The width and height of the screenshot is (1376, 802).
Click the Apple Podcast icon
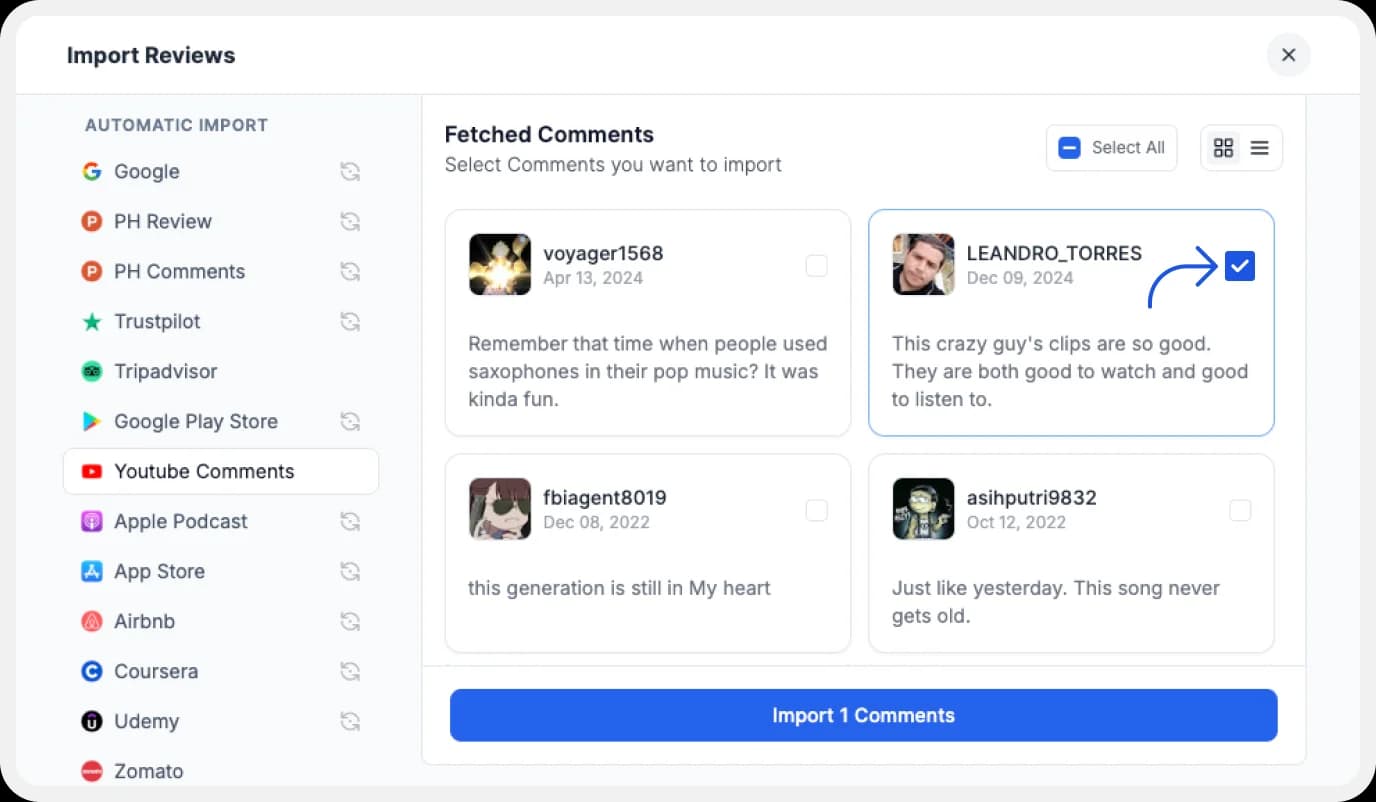click(91, 521)
